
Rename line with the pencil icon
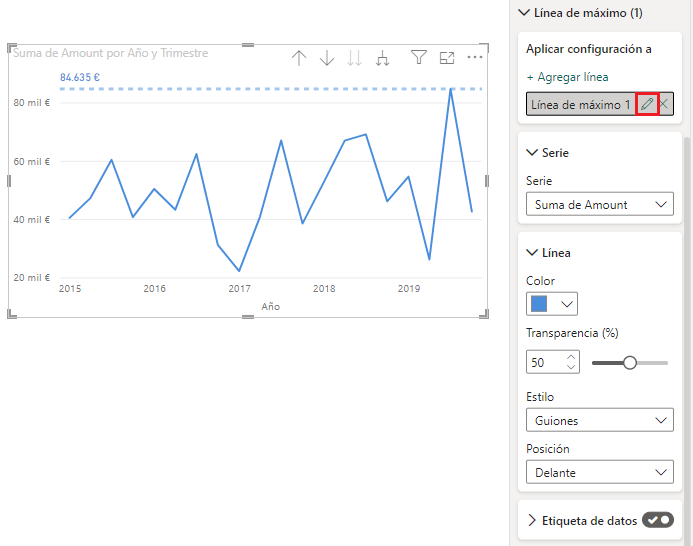point(646,105)
